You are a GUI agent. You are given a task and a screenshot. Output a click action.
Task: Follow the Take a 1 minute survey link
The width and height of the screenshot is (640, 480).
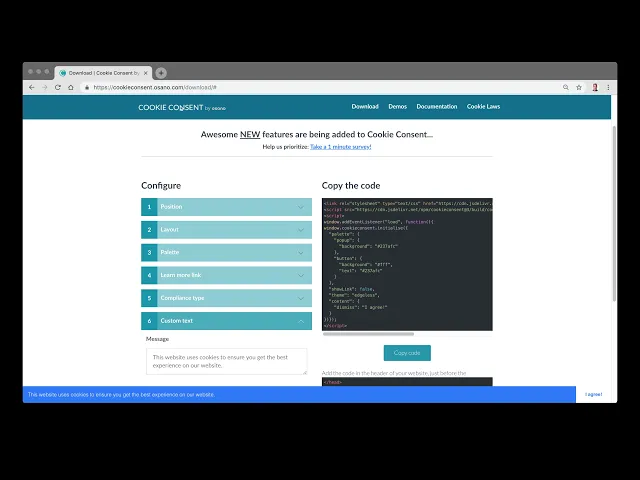coord(340,147)
